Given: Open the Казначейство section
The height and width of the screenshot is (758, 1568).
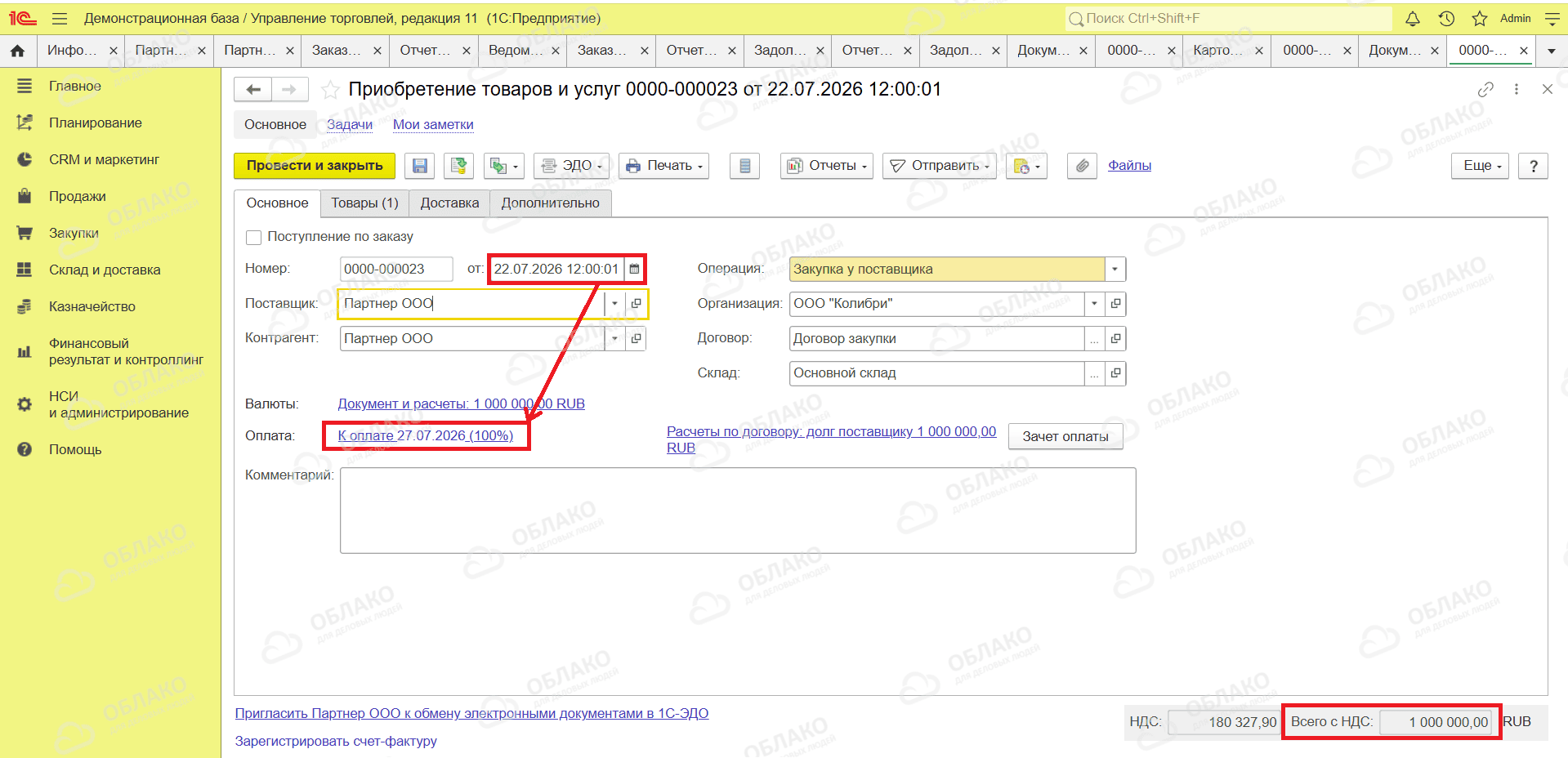Looking at the screenshot, I should pyautogui.click(x=92, y=306).
